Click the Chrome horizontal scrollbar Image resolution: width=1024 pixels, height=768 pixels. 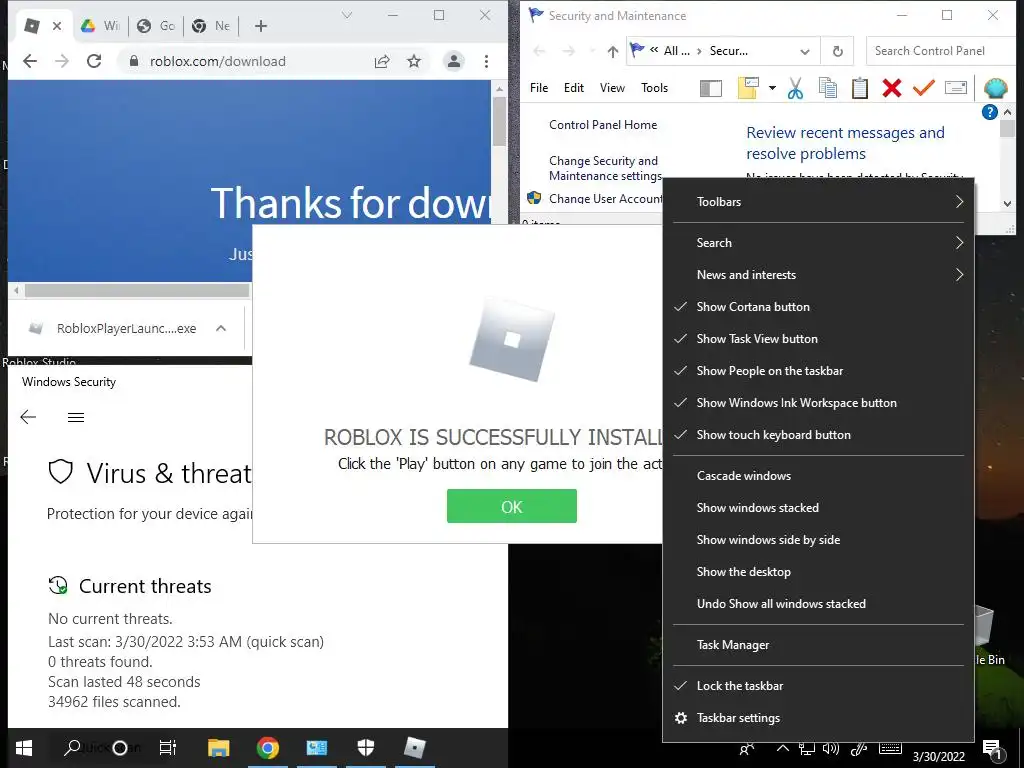pos(137,290)
